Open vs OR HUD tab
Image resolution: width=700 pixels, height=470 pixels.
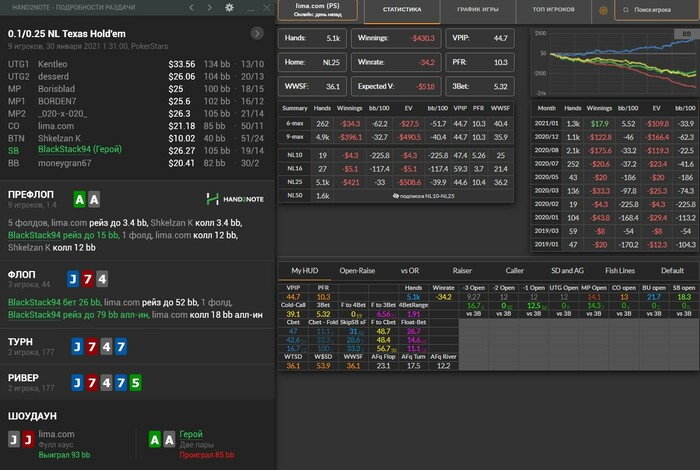coord(409,270)
